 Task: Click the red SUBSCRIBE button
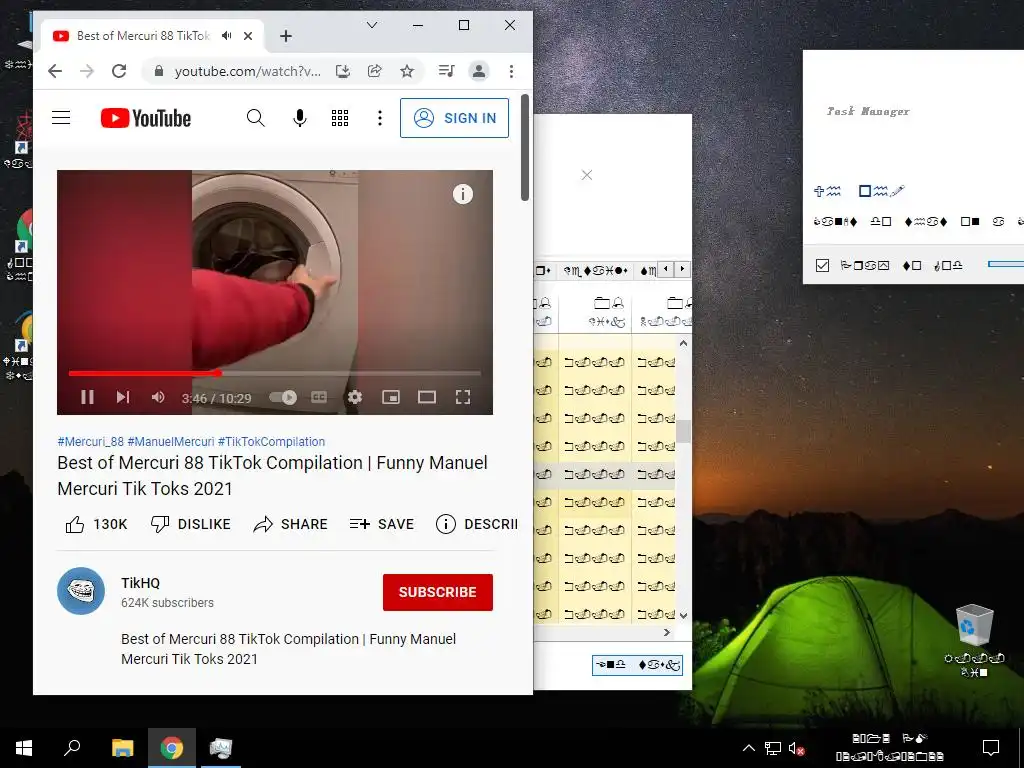[438, 592]
